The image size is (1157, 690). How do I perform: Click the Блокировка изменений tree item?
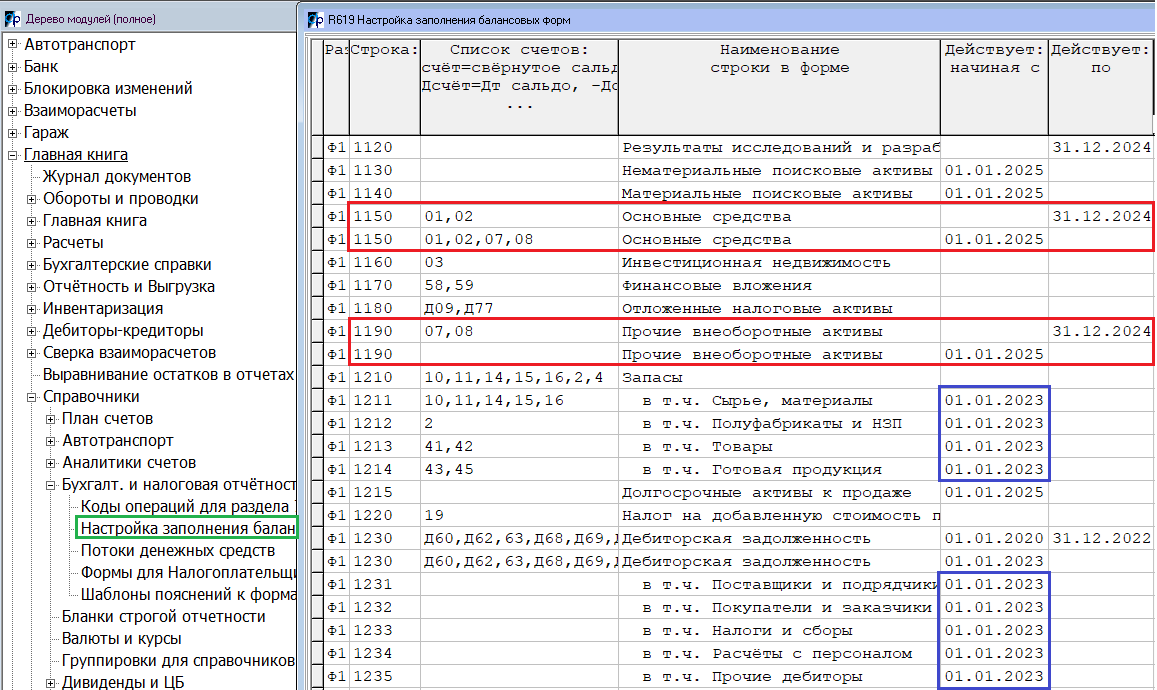(x=108, y=89)
